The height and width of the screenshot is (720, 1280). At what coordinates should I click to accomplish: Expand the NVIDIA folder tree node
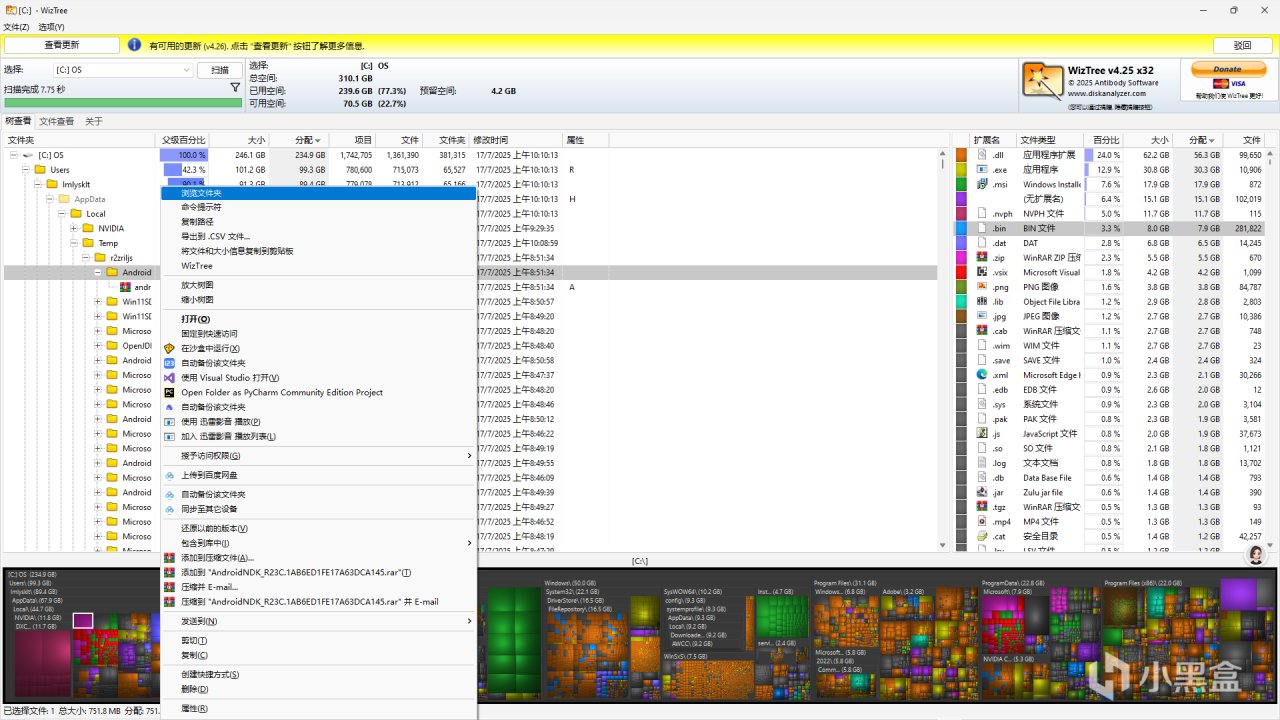pos(74,228)
